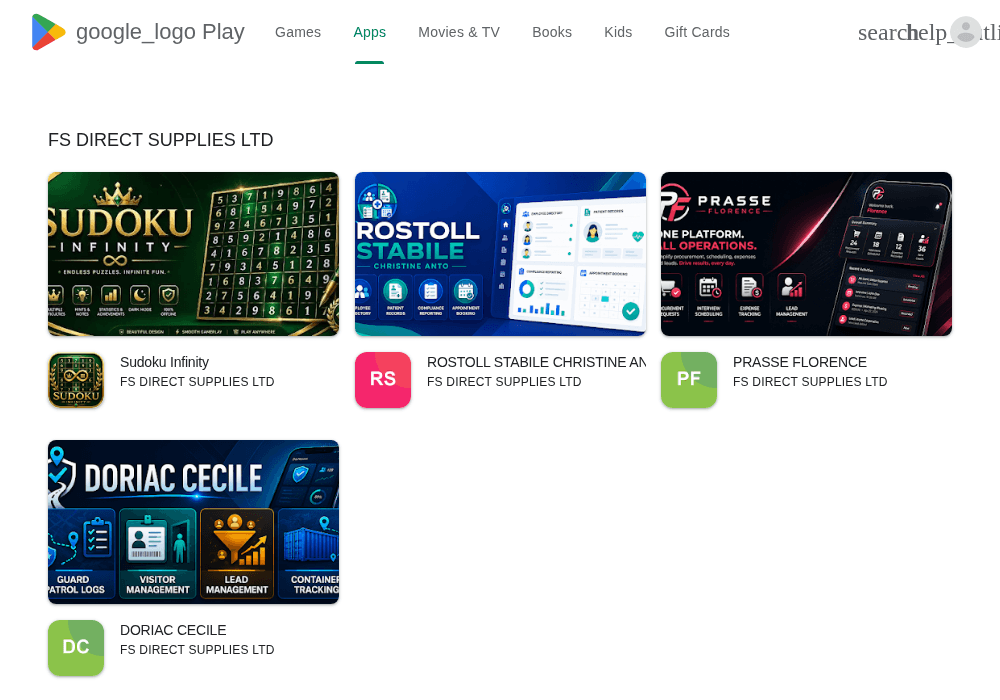Click the ROSTOLL STABILE CHRISTINE app title
The image size is (1000, 700).
pos(536,362)
